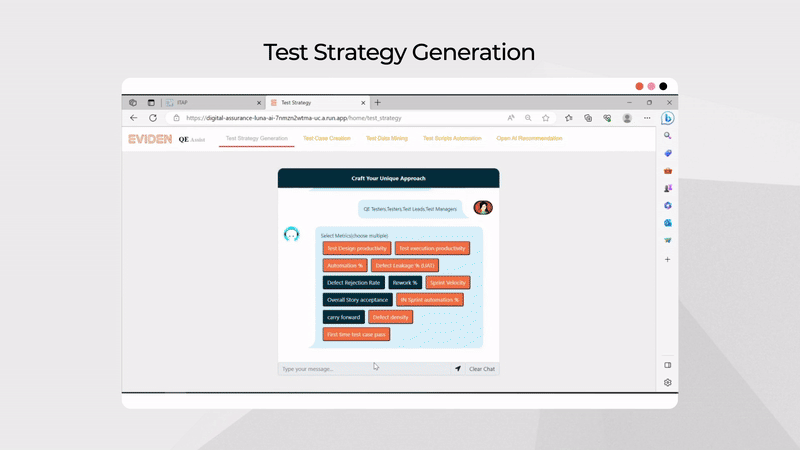Click the Select Metrics(choose multiple) label

354,236
